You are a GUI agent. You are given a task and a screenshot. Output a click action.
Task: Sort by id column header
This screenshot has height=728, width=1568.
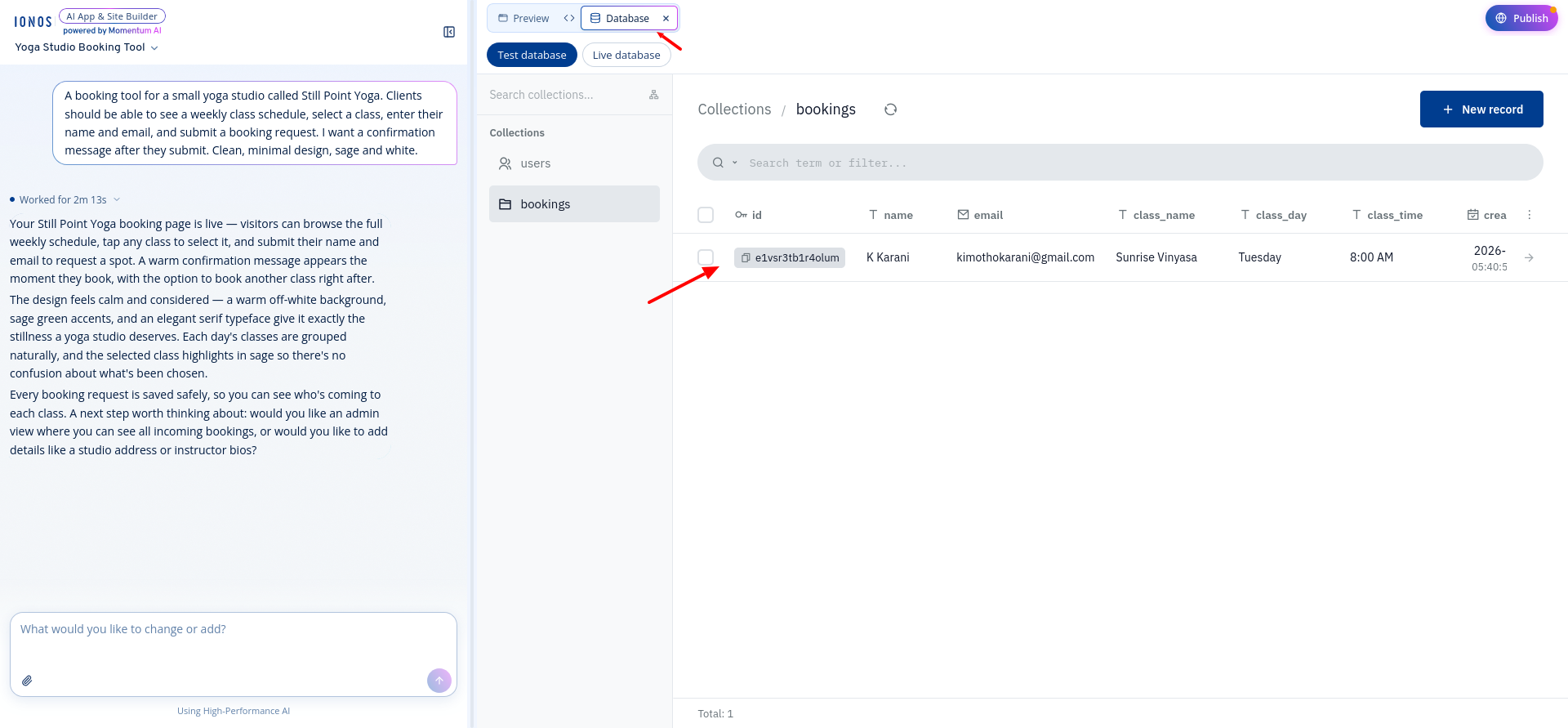748,215
